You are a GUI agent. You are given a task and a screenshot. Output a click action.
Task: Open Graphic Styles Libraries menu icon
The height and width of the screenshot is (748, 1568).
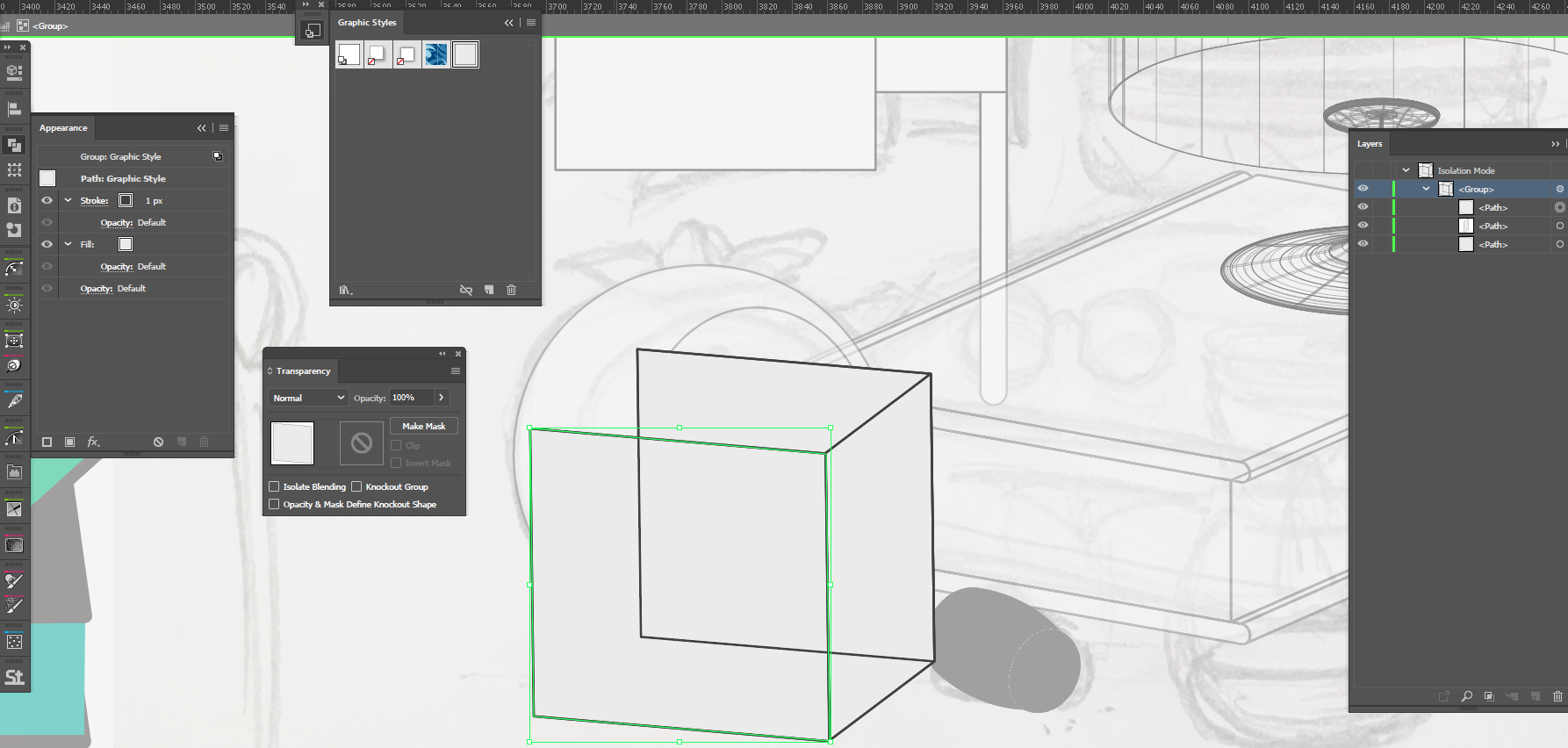tap(345, 290)
